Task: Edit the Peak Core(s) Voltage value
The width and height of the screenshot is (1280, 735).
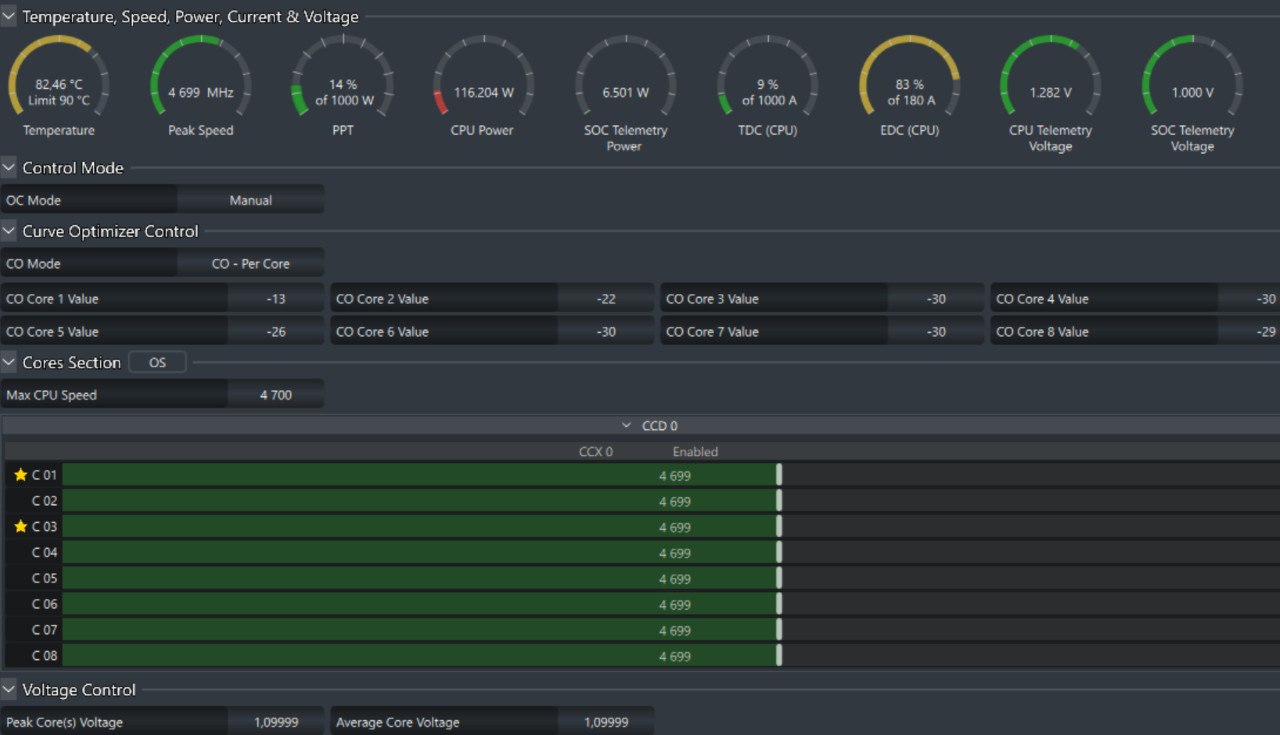Action: tap(276, 722)
